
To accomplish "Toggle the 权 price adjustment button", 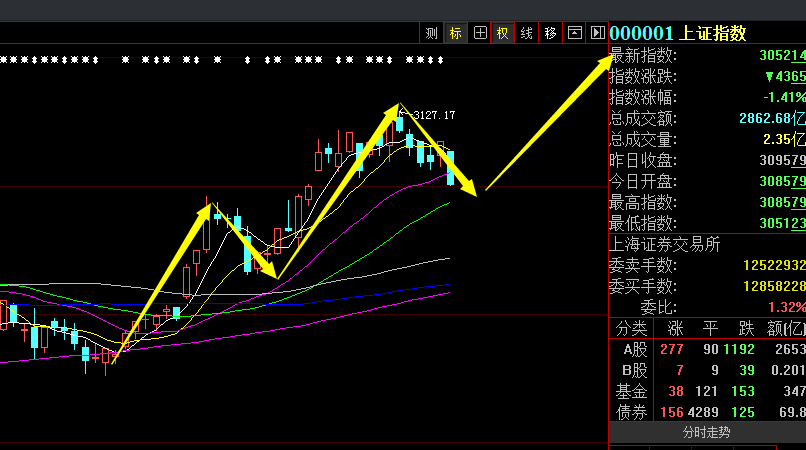I will click(x=502, y=33).
